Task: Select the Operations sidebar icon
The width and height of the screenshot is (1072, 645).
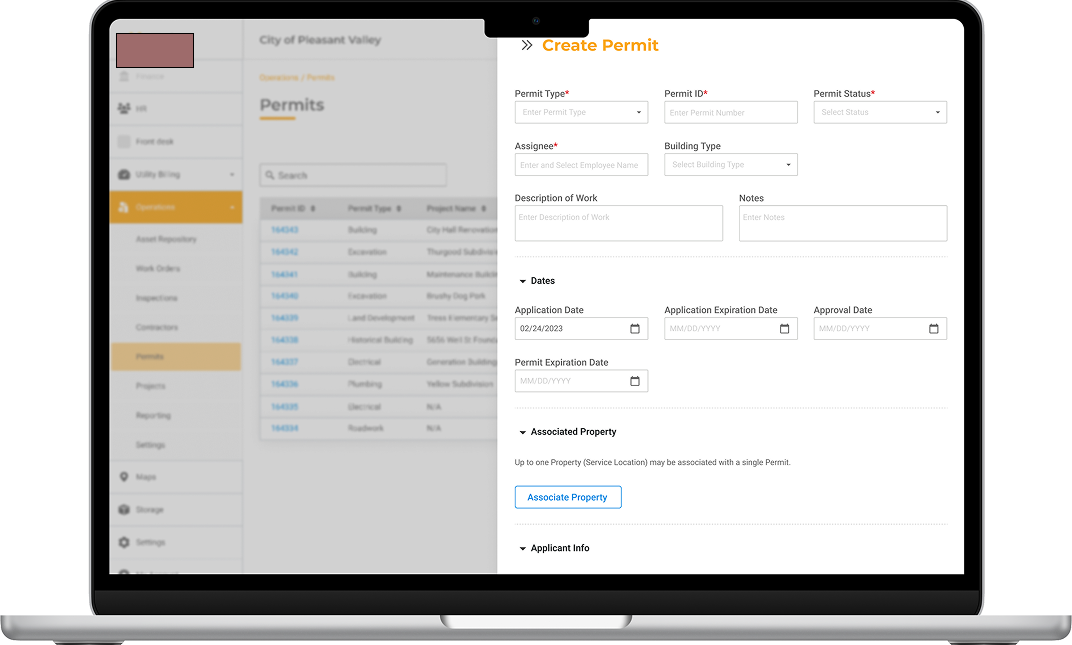Action: coord(122,207)
